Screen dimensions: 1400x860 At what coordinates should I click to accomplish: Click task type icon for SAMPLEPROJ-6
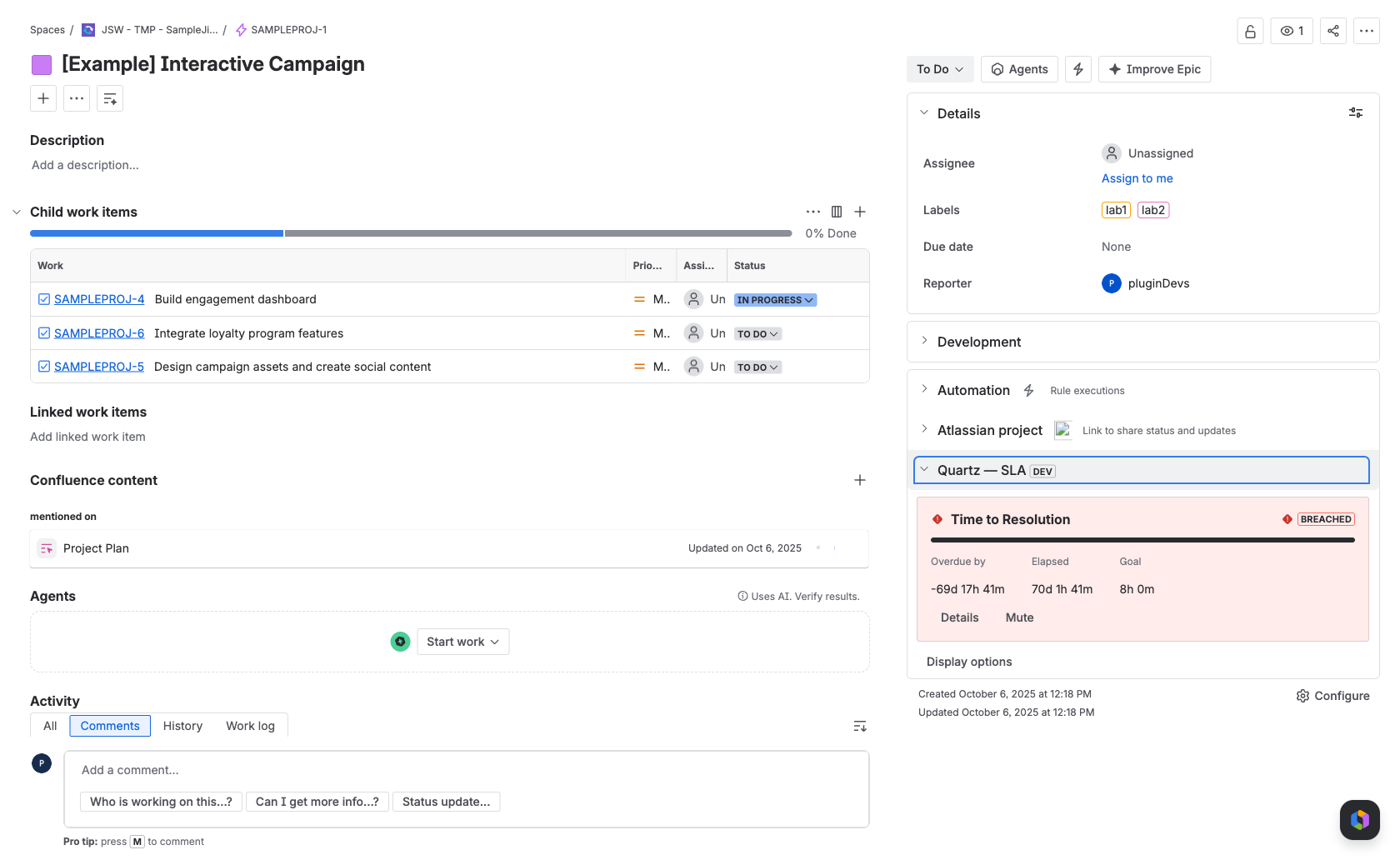[44, 333]
